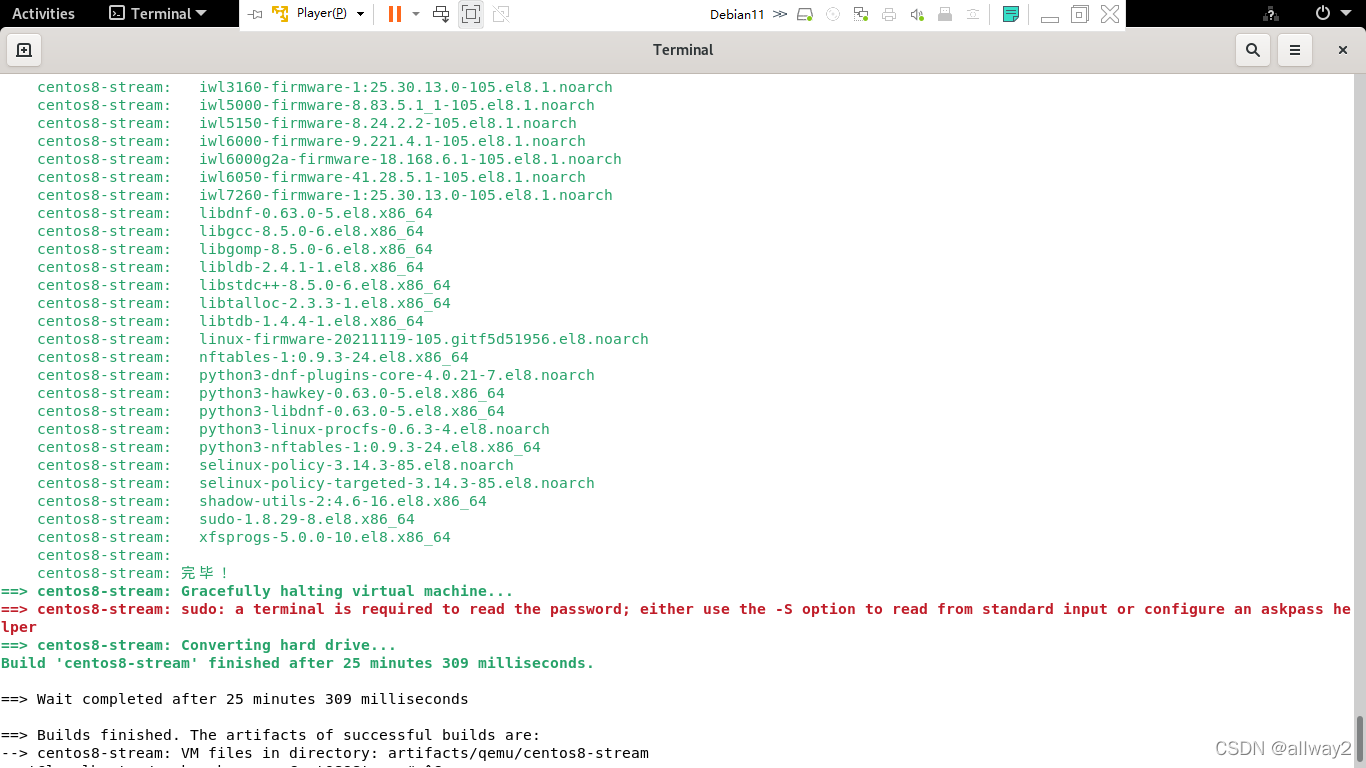
Task: Click line 'iwl6000g2a-firmware-18.168.6.1-105.el8.1.noarch'
Action: (x=410, y=159)
